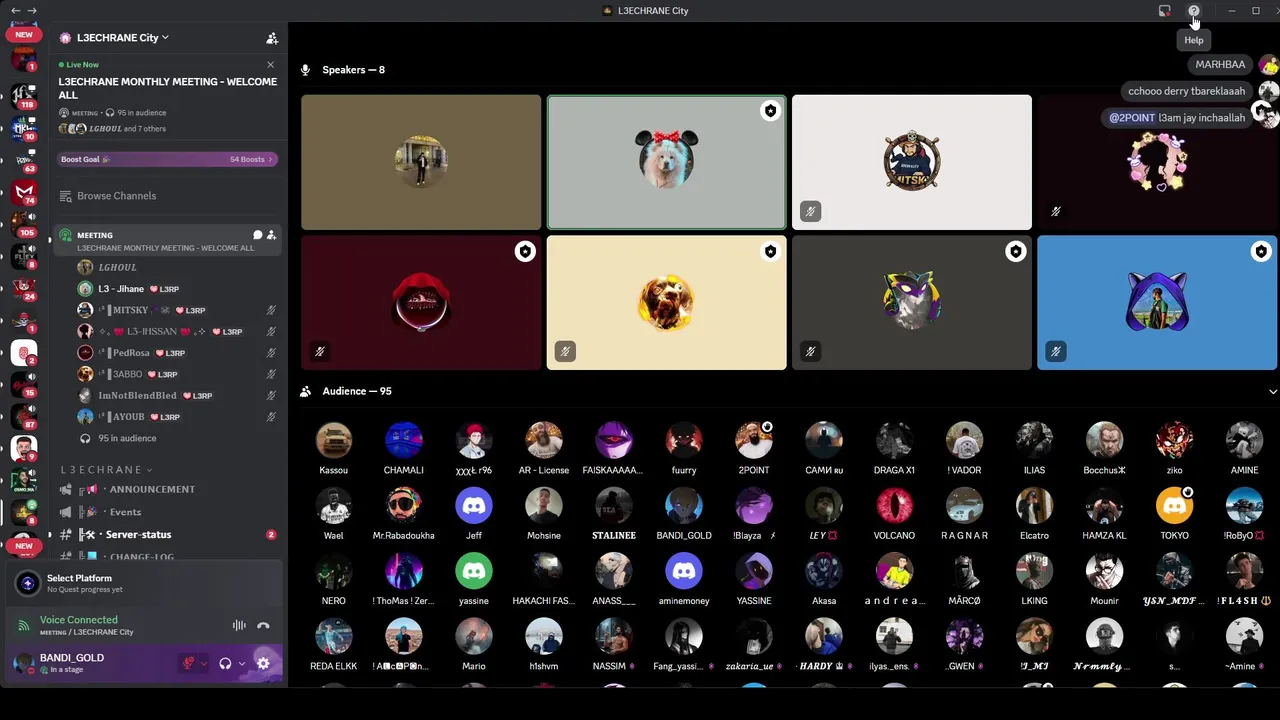This screenshot has height=720, width=1280.
Task: Click moderator badge on white dog speaker
Action: (770, 111)
